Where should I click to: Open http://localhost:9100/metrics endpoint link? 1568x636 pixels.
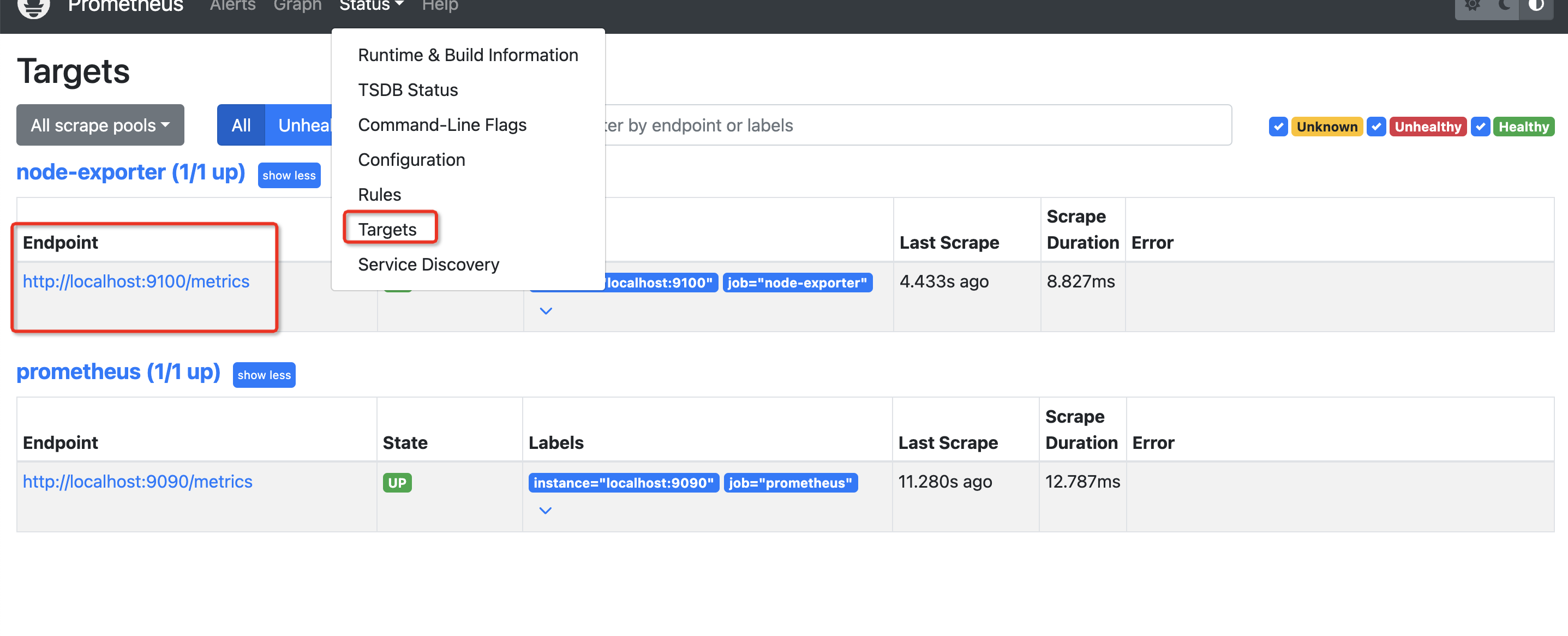[x=136, y=281]
